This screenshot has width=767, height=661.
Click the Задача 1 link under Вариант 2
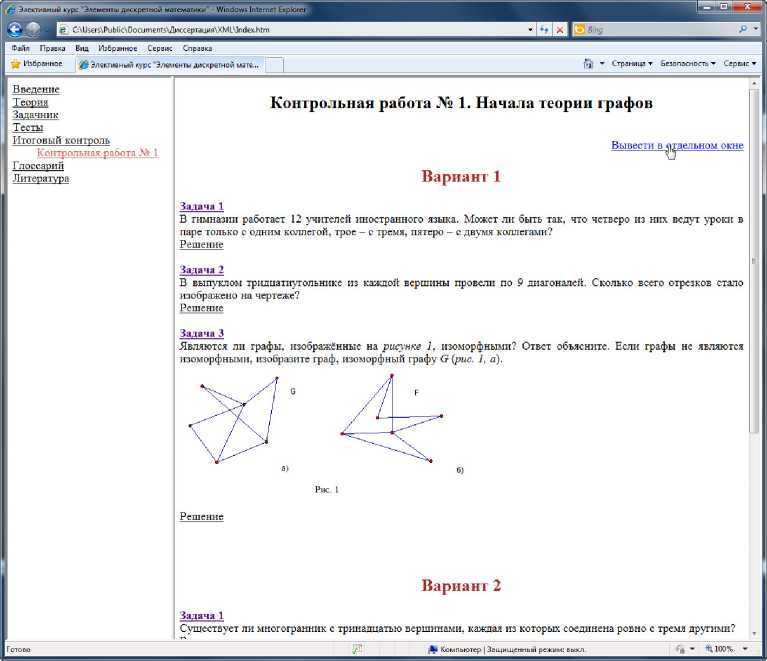(202, 616)
